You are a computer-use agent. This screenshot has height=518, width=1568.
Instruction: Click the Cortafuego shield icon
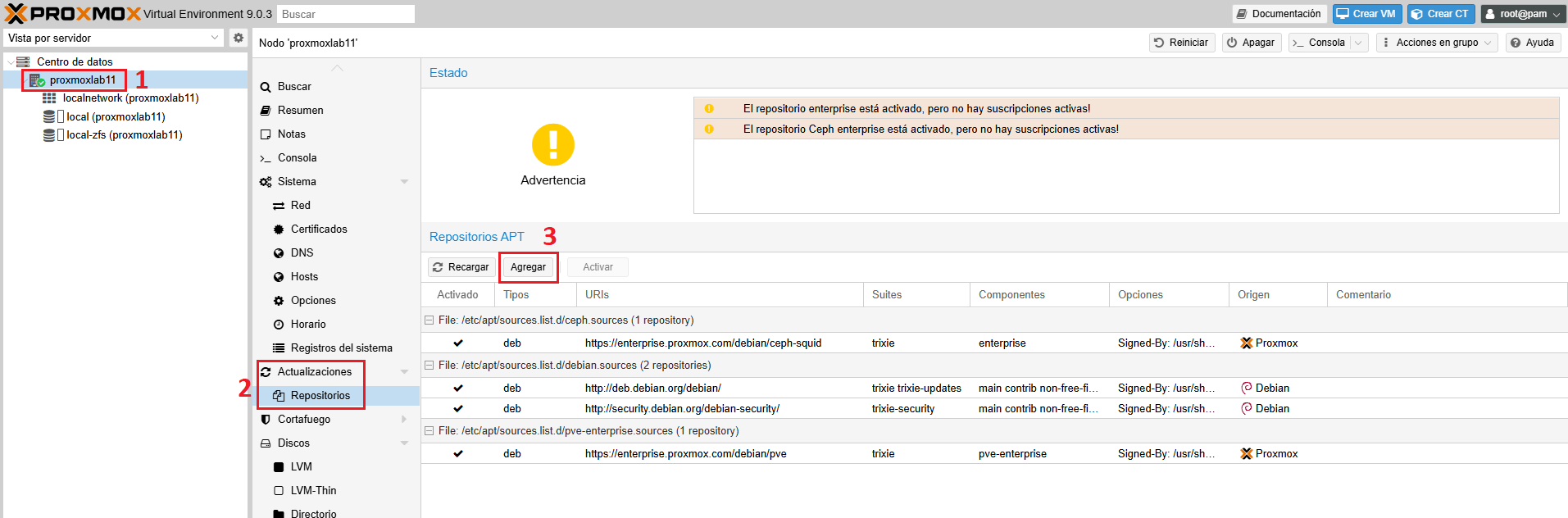pos(266,420)
